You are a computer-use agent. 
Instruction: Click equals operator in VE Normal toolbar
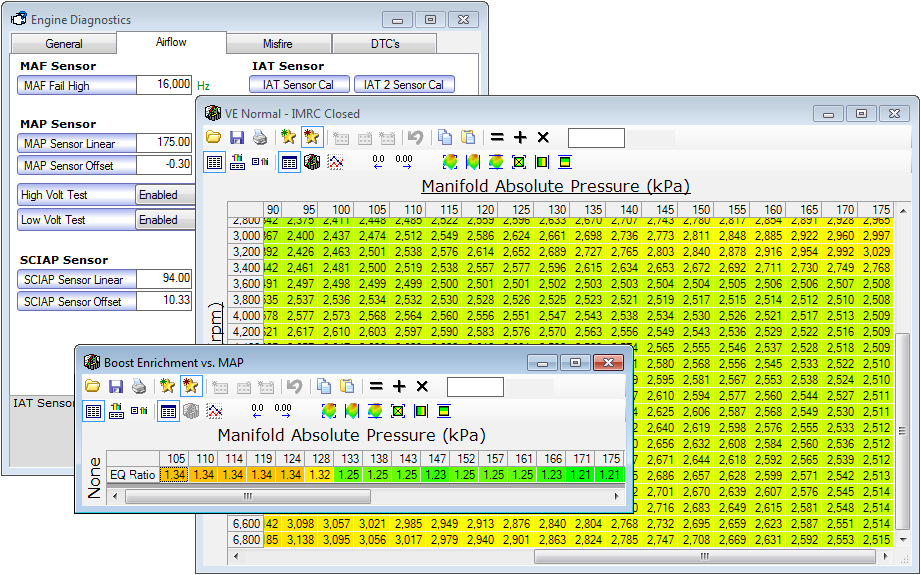(497, 137)
